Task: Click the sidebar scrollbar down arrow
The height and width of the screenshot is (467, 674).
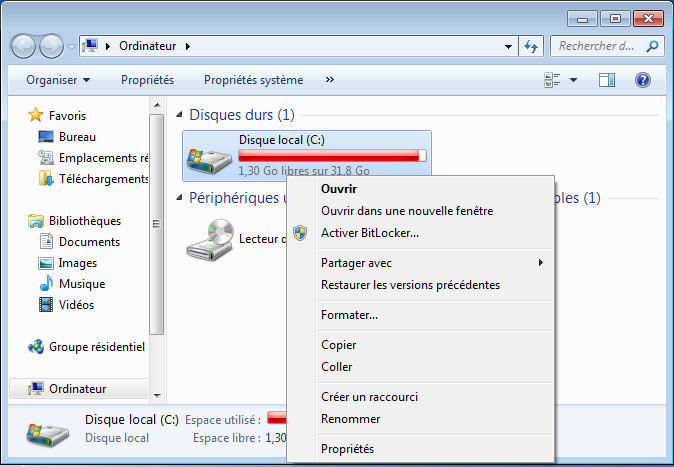Action: pos(157,395)
